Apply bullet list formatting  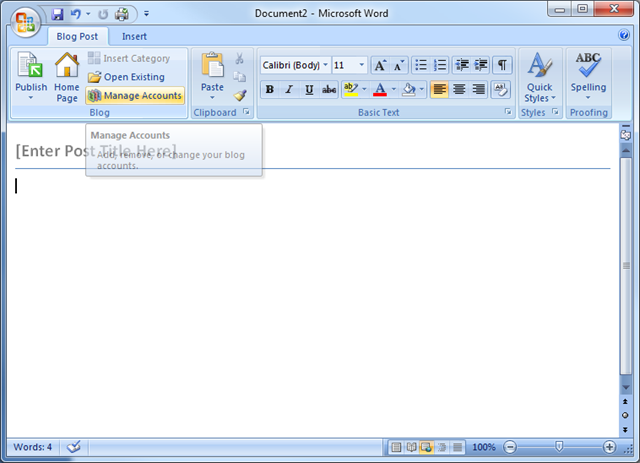point(421,65)
